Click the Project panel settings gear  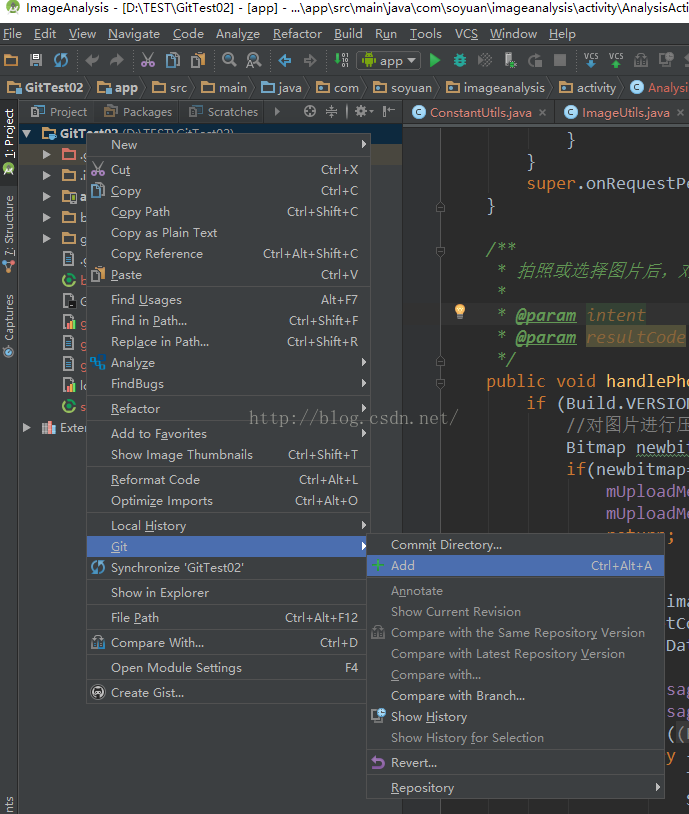click(x=363, y=111)
